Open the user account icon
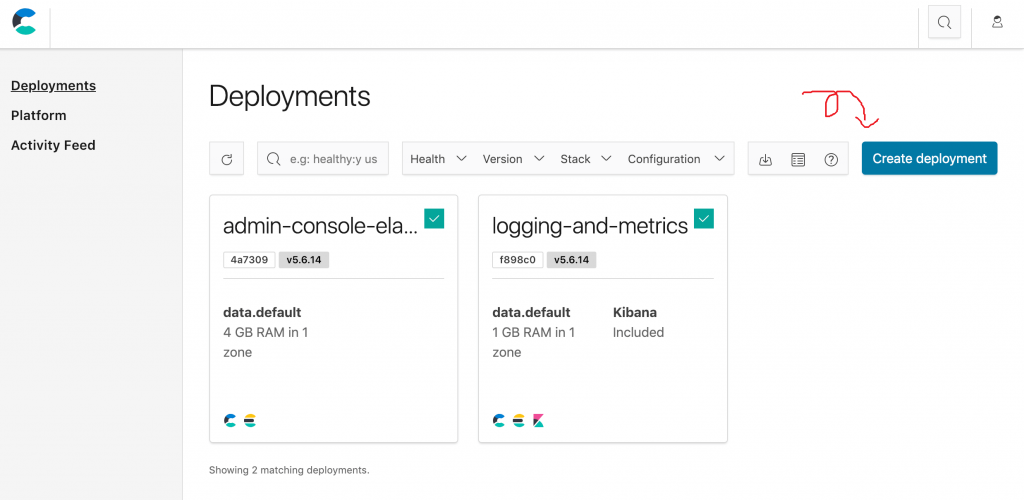This screenshot has height=500, width=1024. tap(997, 22)
